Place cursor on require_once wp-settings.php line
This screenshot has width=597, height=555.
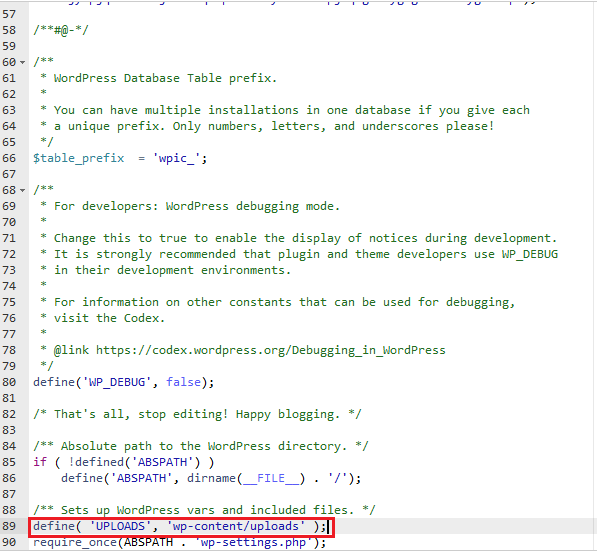(180, 542)
